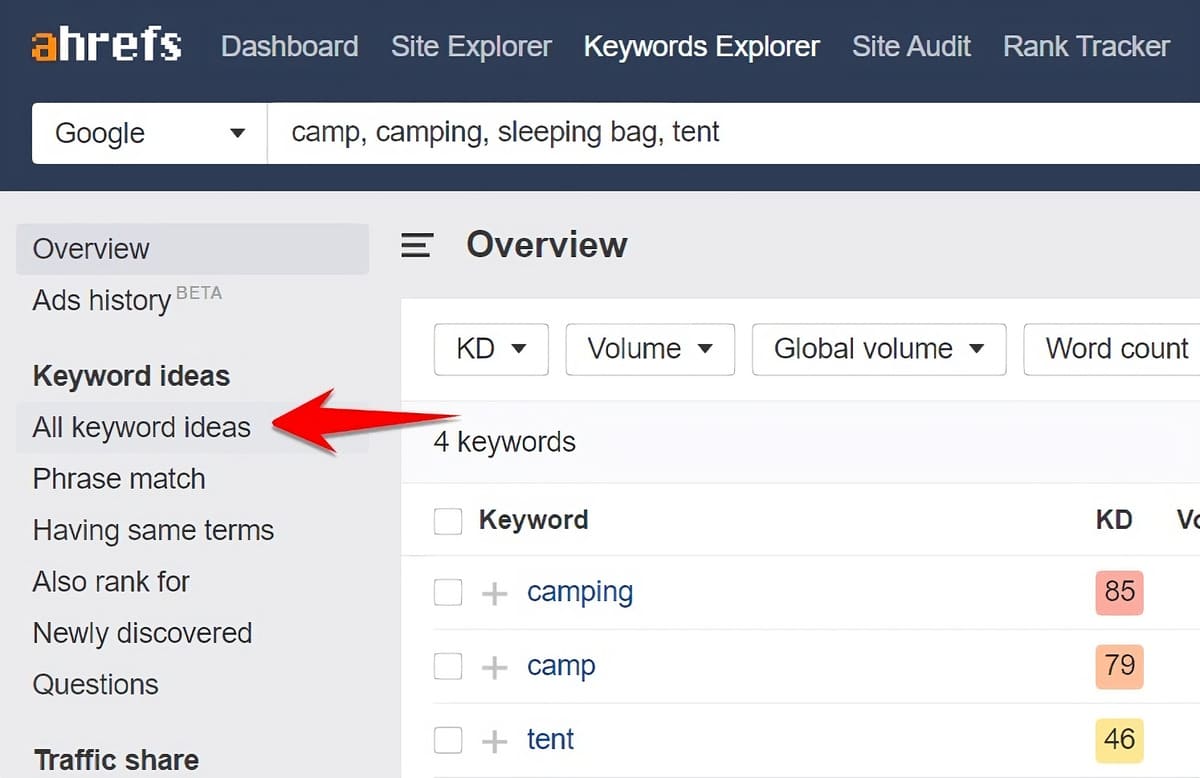Click the plus icon beside "camp"
Screen dimensions: 1200x778
tap(494, 666)
